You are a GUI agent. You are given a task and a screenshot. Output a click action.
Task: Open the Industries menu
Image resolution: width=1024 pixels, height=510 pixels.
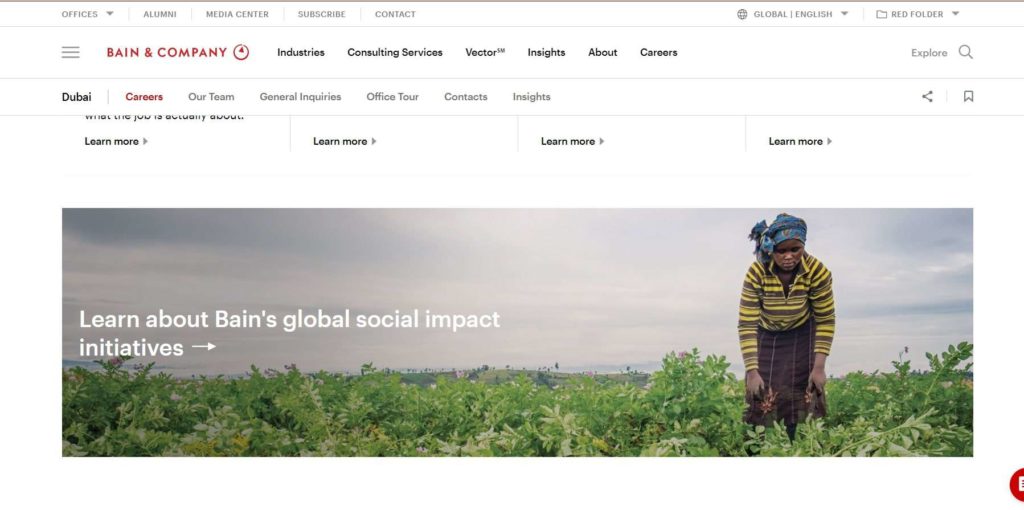(x=300, y=52)
